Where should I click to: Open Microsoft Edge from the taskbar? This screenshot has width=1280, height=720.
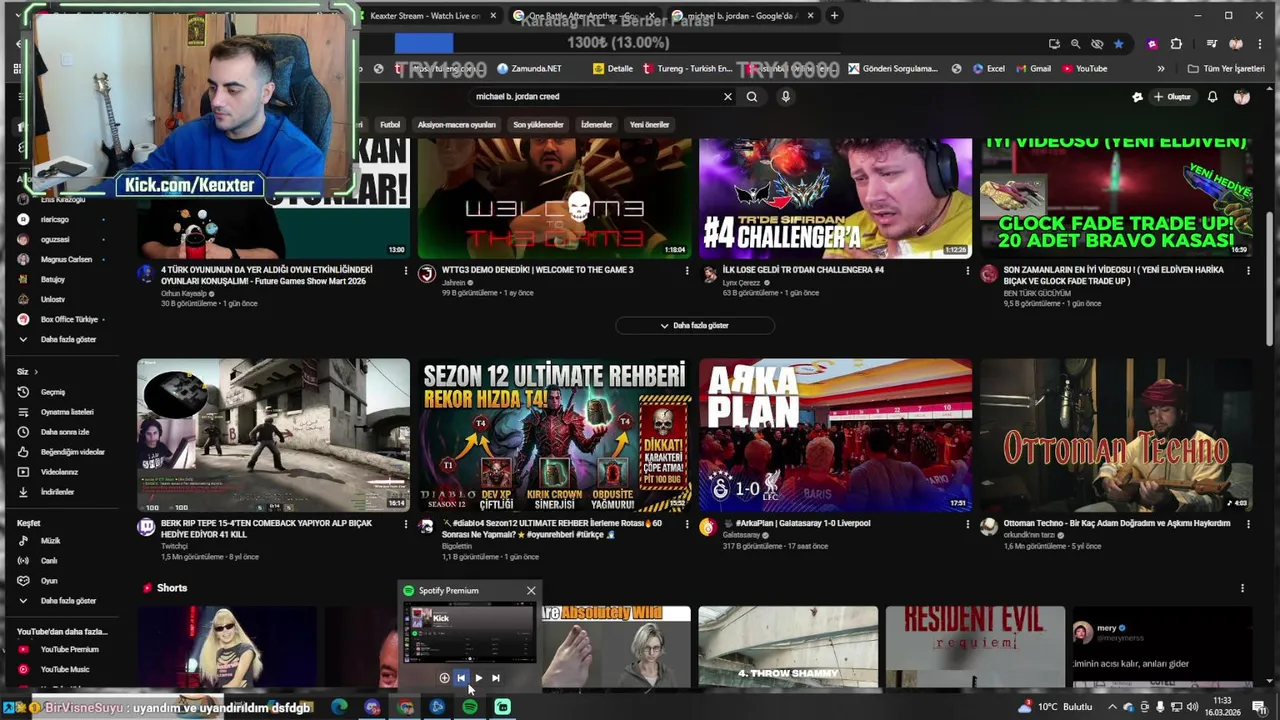pos(339,707)
